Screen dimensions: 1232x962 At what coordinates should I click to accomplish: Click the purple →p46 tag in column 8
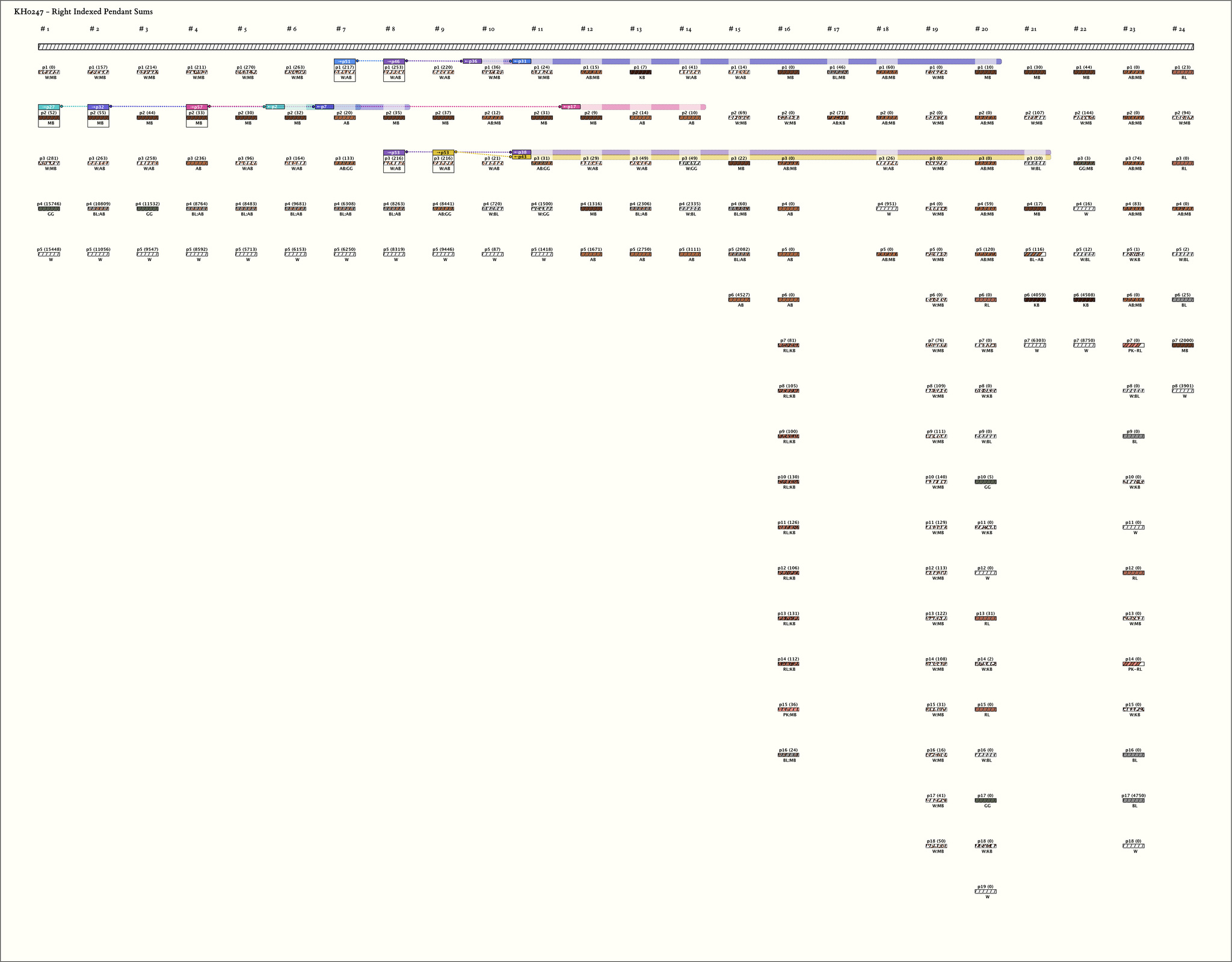coord(394,61)
